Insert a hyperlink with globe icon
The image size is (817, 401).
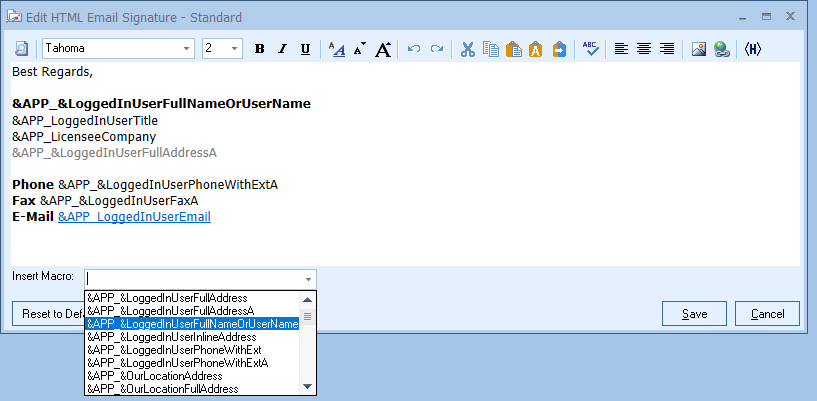[721, 49]
